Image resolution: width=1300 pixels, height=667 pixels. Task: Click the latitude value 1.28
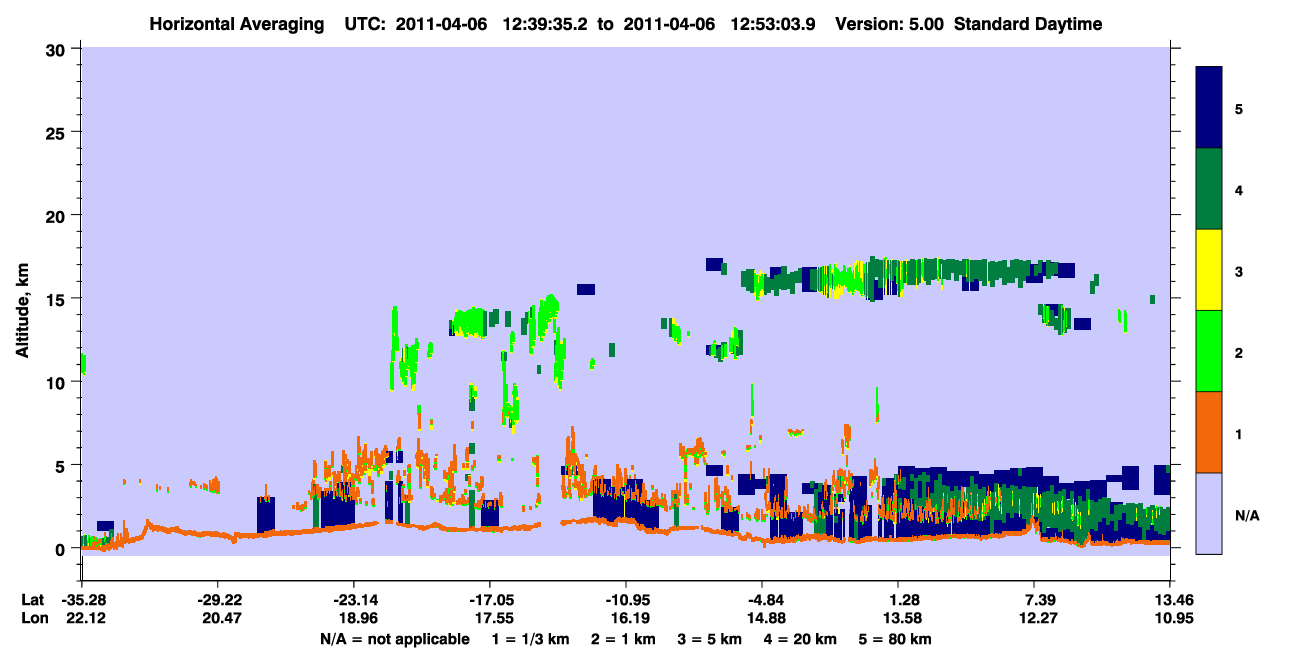click(898, 600)
